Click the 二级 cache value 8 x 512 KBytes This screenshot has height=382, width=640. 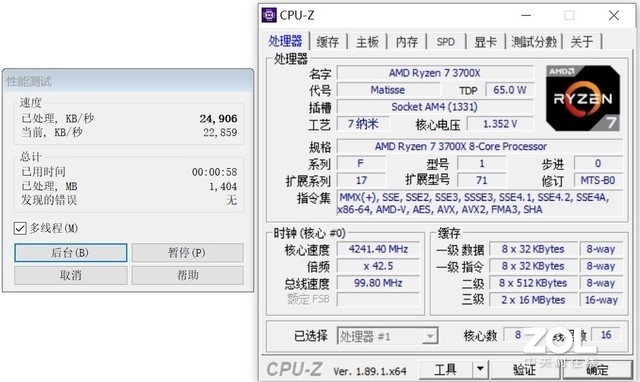(x=533, y=283)
